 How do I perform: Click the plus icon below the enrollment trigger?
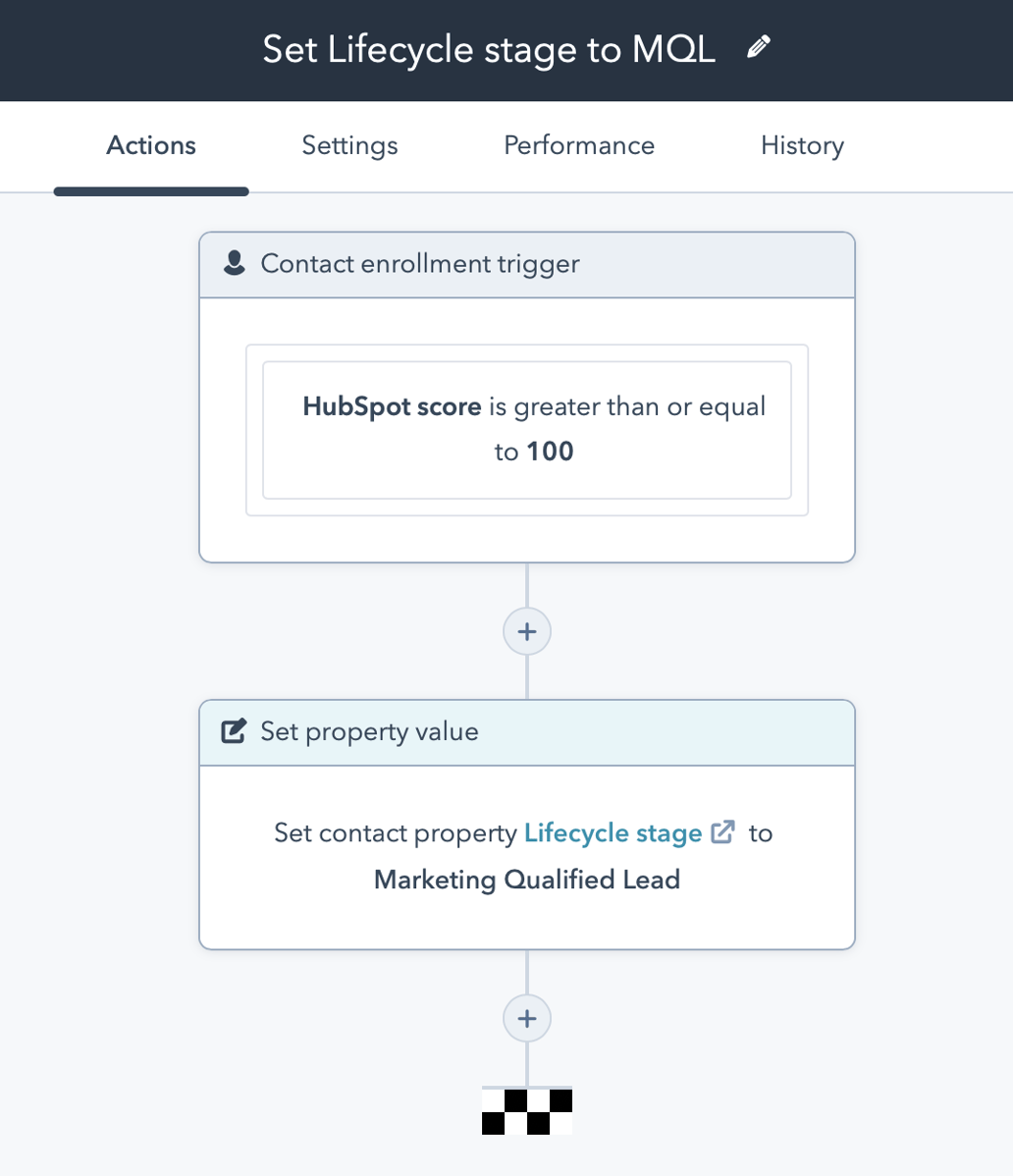526,631
